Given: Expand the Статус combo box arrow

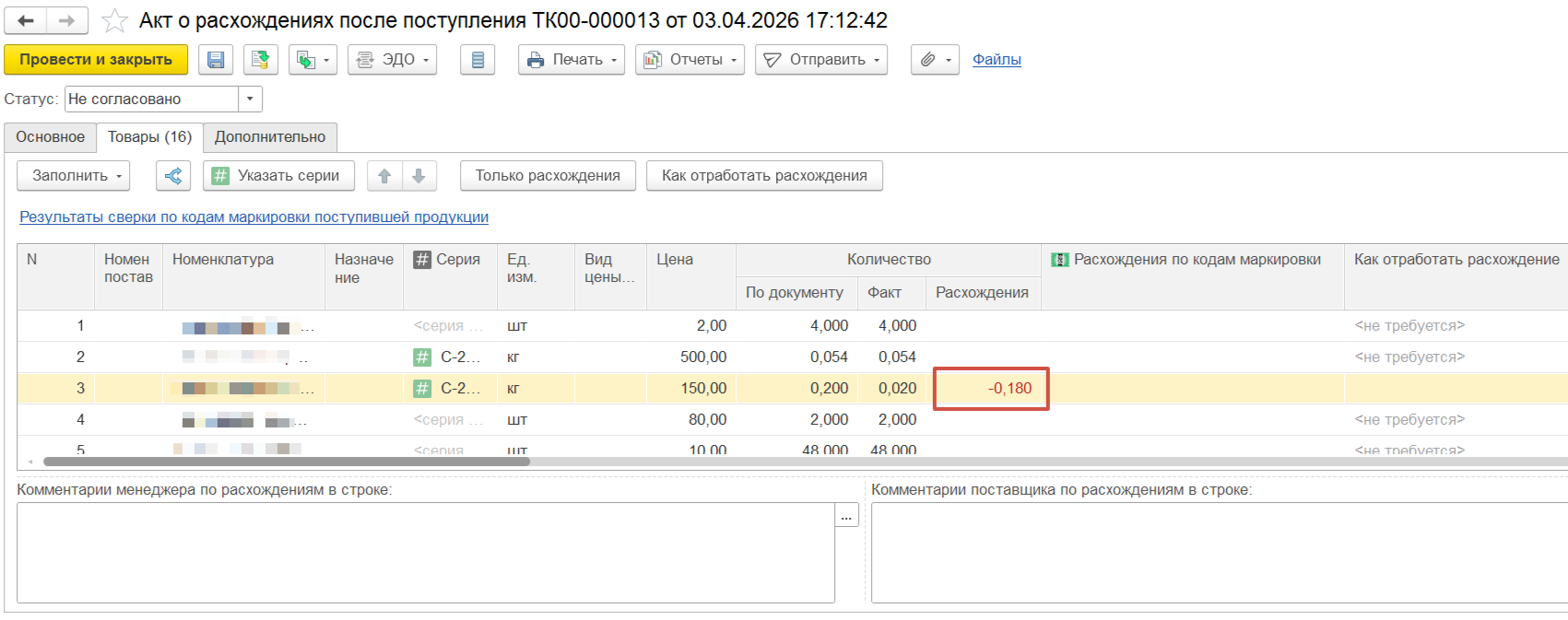Looking at the screenshot, I should click(x=250, y=99).
